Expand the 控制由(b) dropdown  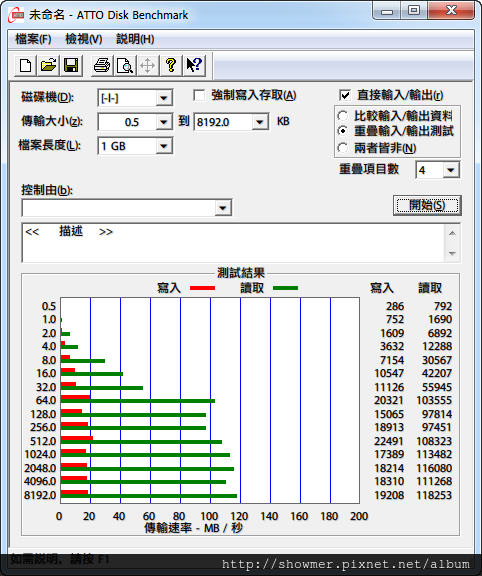(223, 208)
